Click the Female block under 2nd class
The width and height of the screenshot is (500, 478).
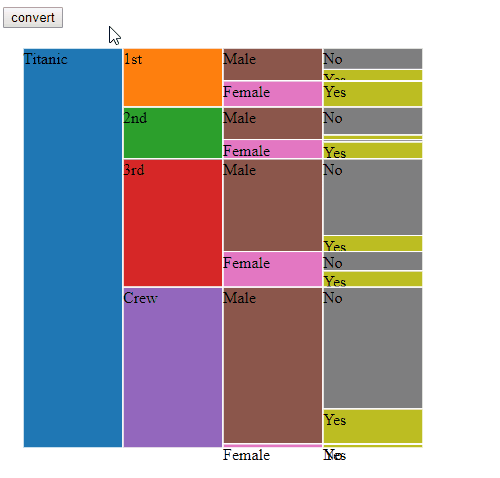point(273,149)
